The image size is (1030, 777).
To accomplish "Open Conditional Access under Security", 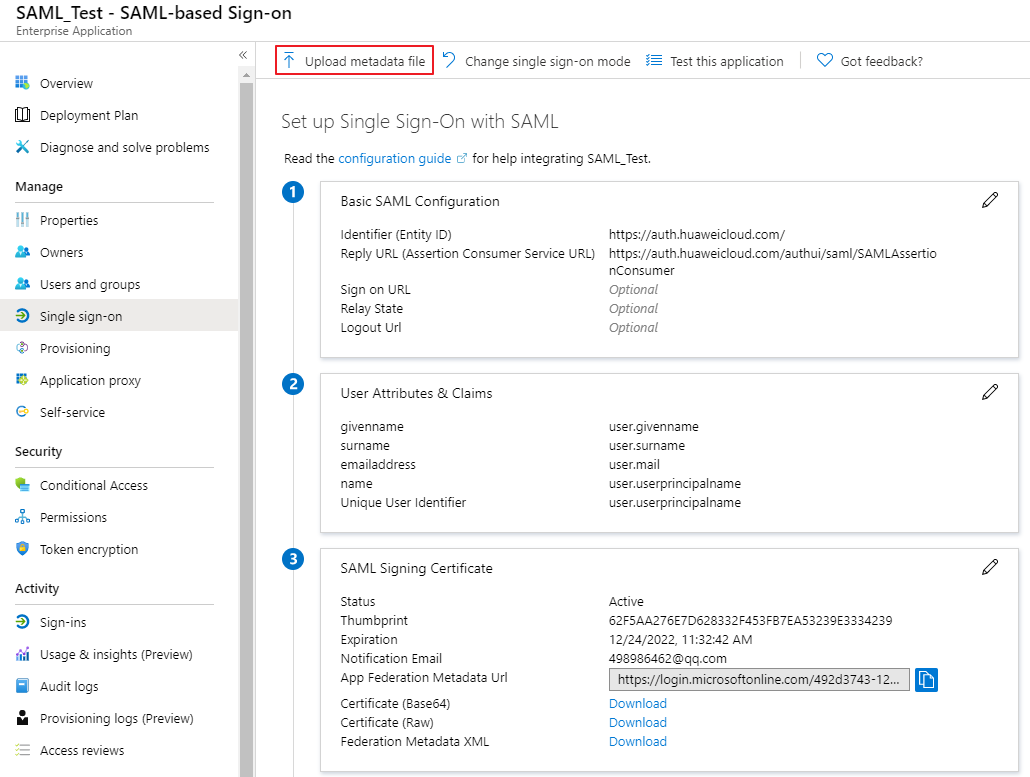I will (93, 485).
